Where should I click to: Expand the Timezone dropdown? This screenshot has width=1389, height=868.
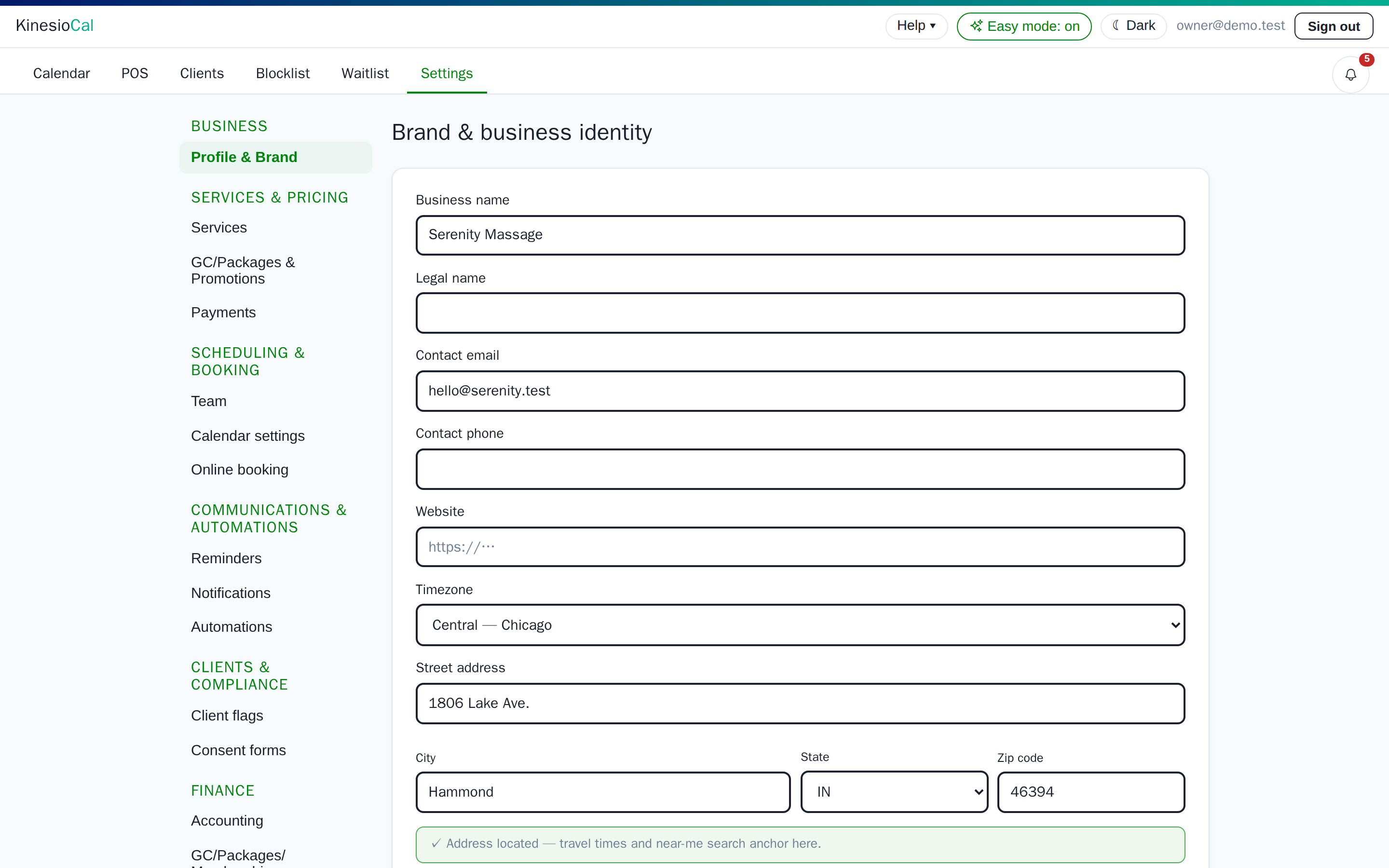click(x=800, y=624)
